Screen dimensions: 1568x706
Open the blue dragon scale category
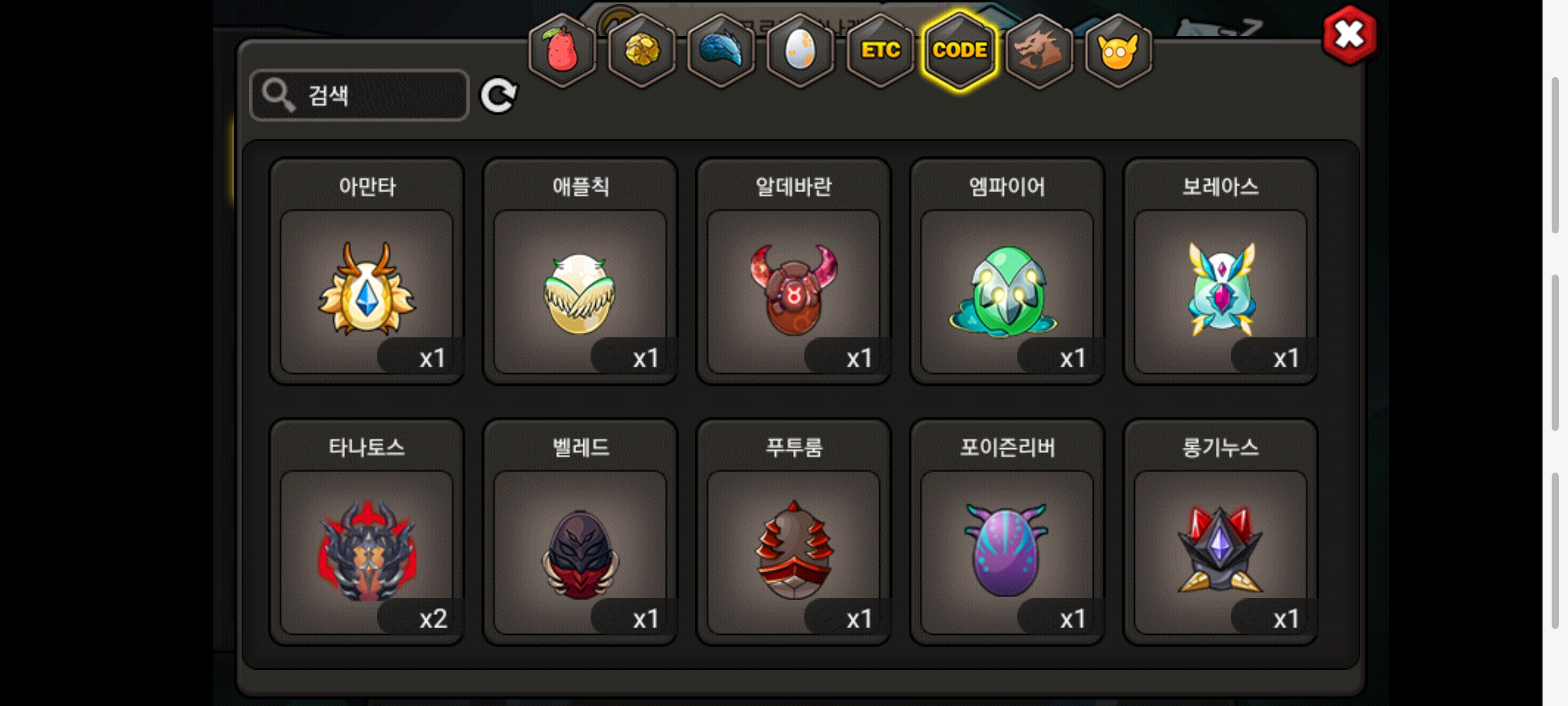pyautogui.click(x=721, y=50)
